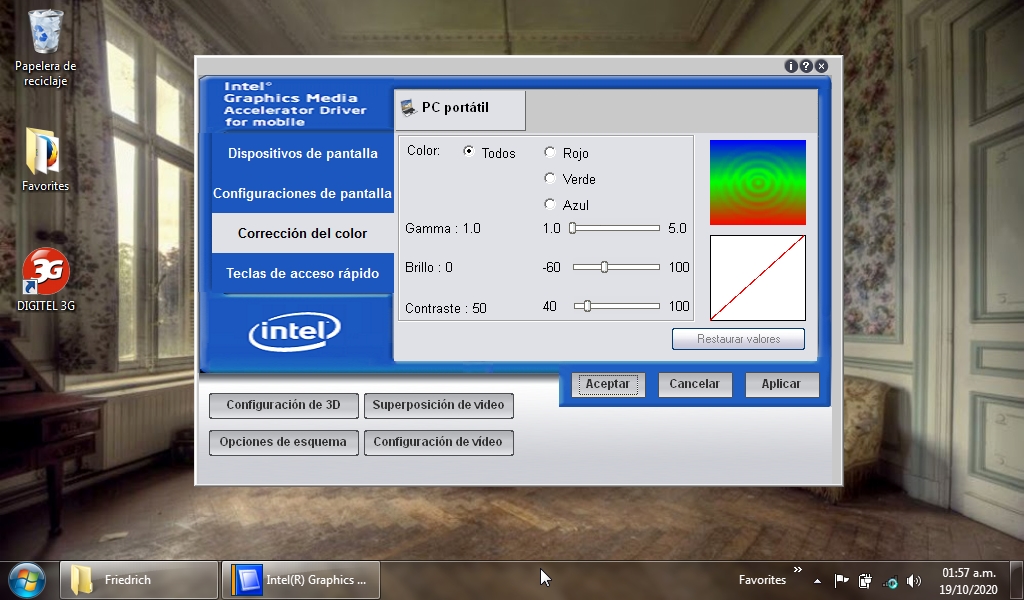
Task: Click the gamma curve graph
Action: point(758,278)
